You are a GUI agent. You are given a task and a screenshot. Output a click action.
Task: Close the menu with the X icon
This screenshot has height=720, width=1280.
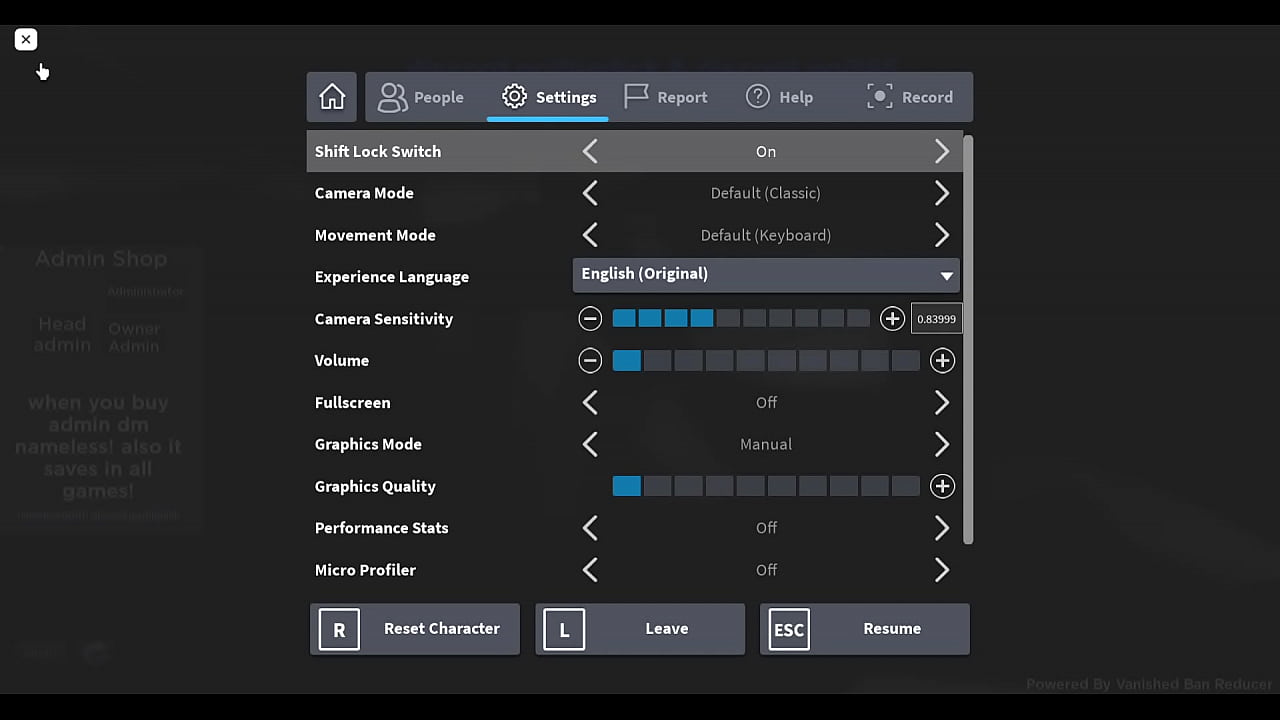26,39
